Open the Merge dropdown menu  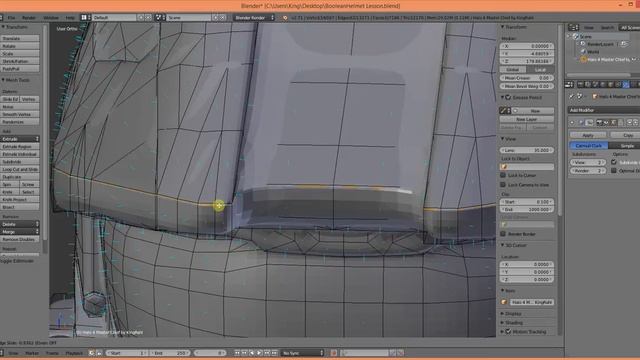point(20,231)
